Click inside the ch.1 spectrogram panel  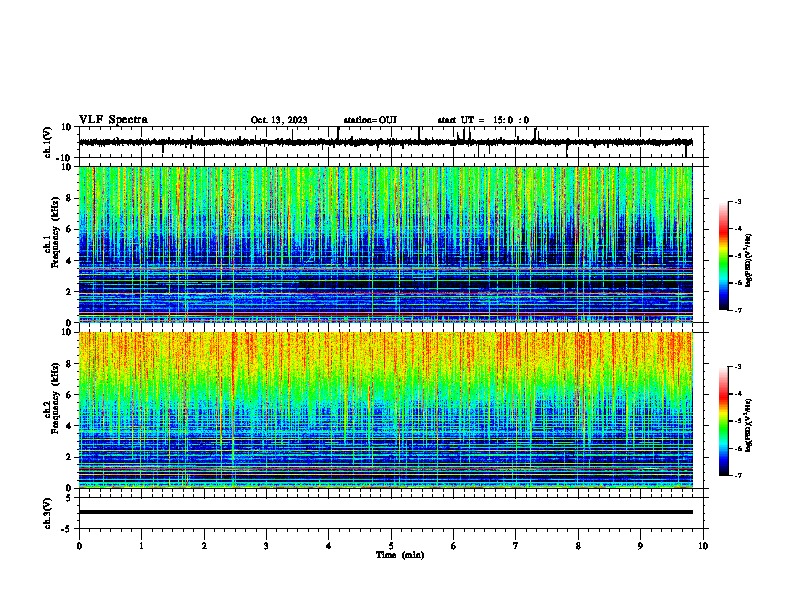click(x=385, y=244)
